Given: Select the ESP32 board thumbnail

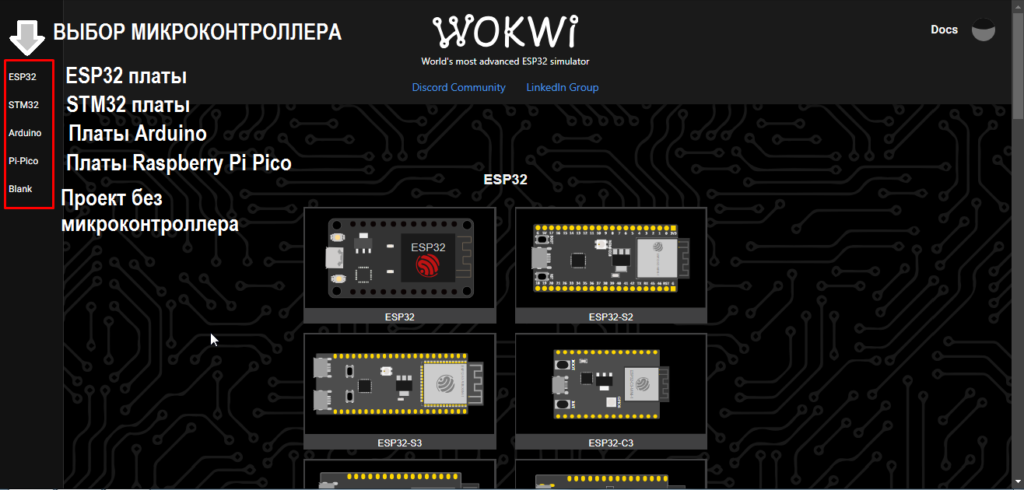Looking at the screenshot, I should pos(400,259).
